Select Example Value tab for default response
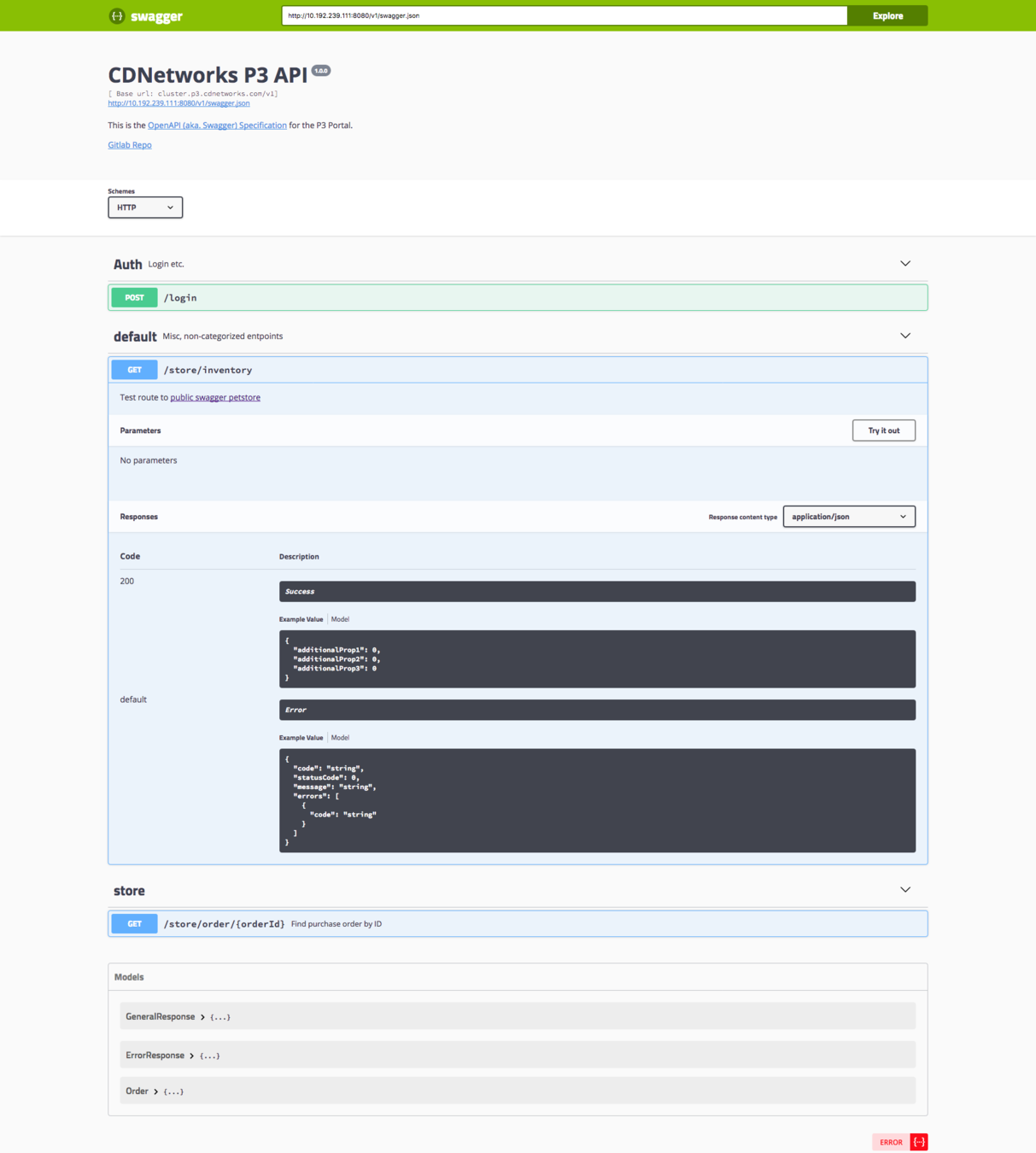The height and width of the screenshot is (1153, 1036). coord(301,738)
